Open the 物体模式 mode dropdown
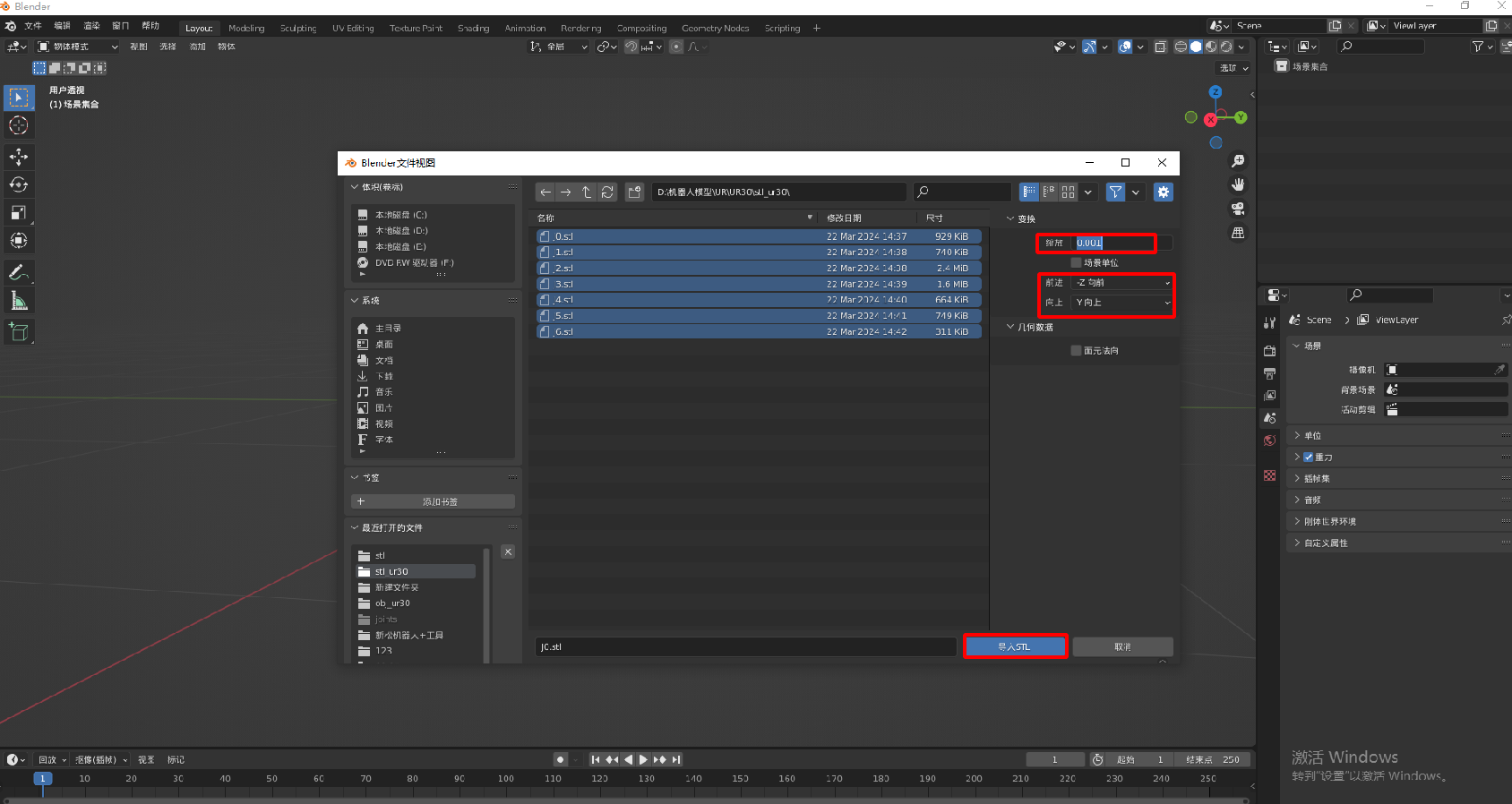This screenshot has height=804, width=1512. 78,47
